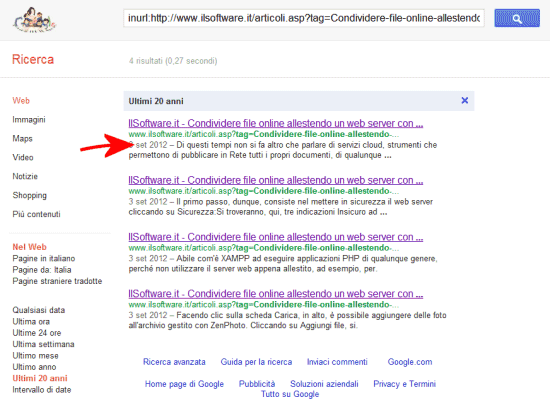550x414 pixels.
Task: Close the Ultimi 20 anni filter bar
Action: 465,101
